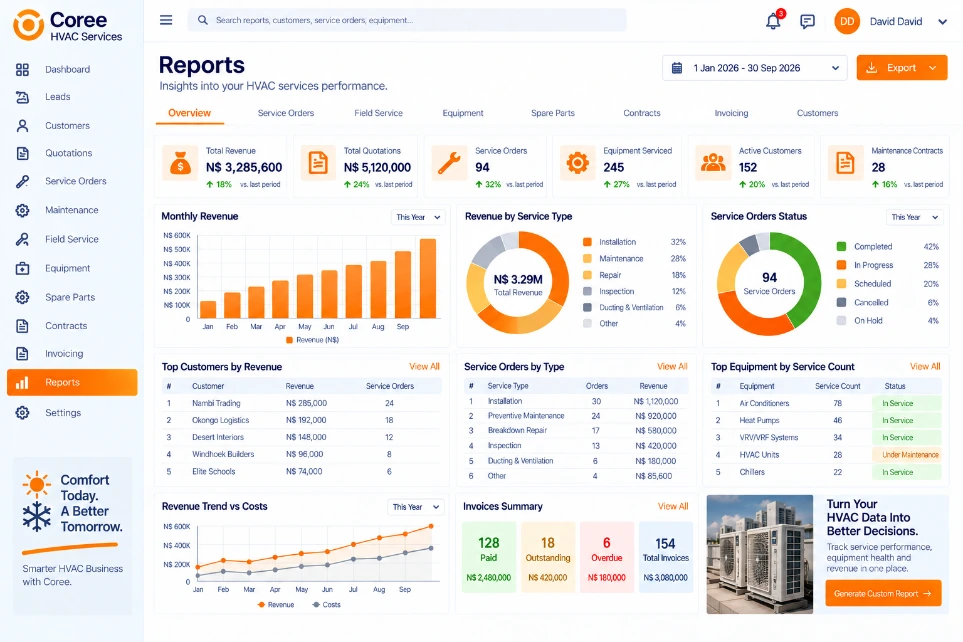Click the Equipment Serviced gear icon
This screenshot has height=642, width=963.
tap(577, 163)
